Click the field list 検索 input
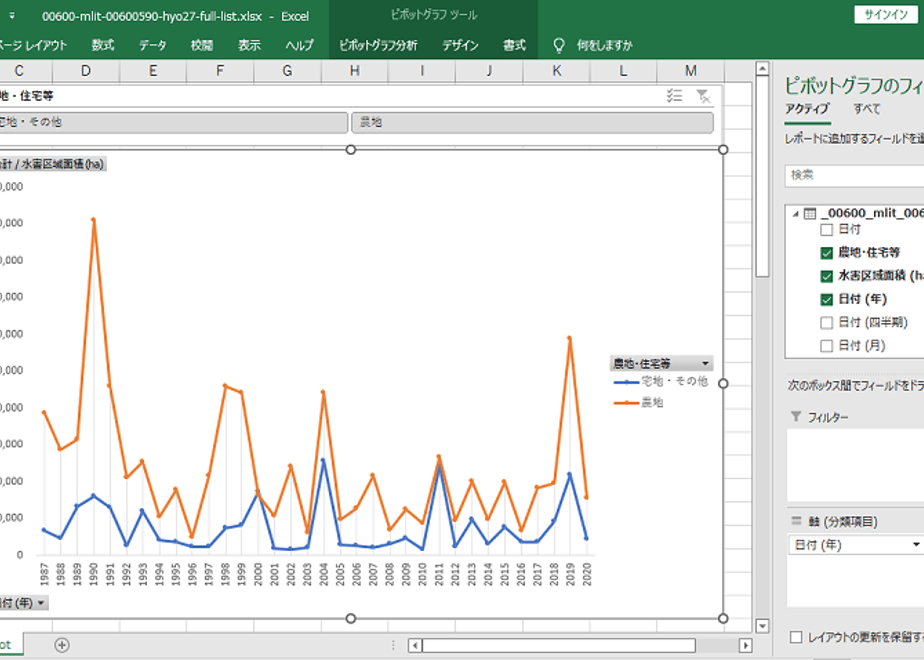 854,175
